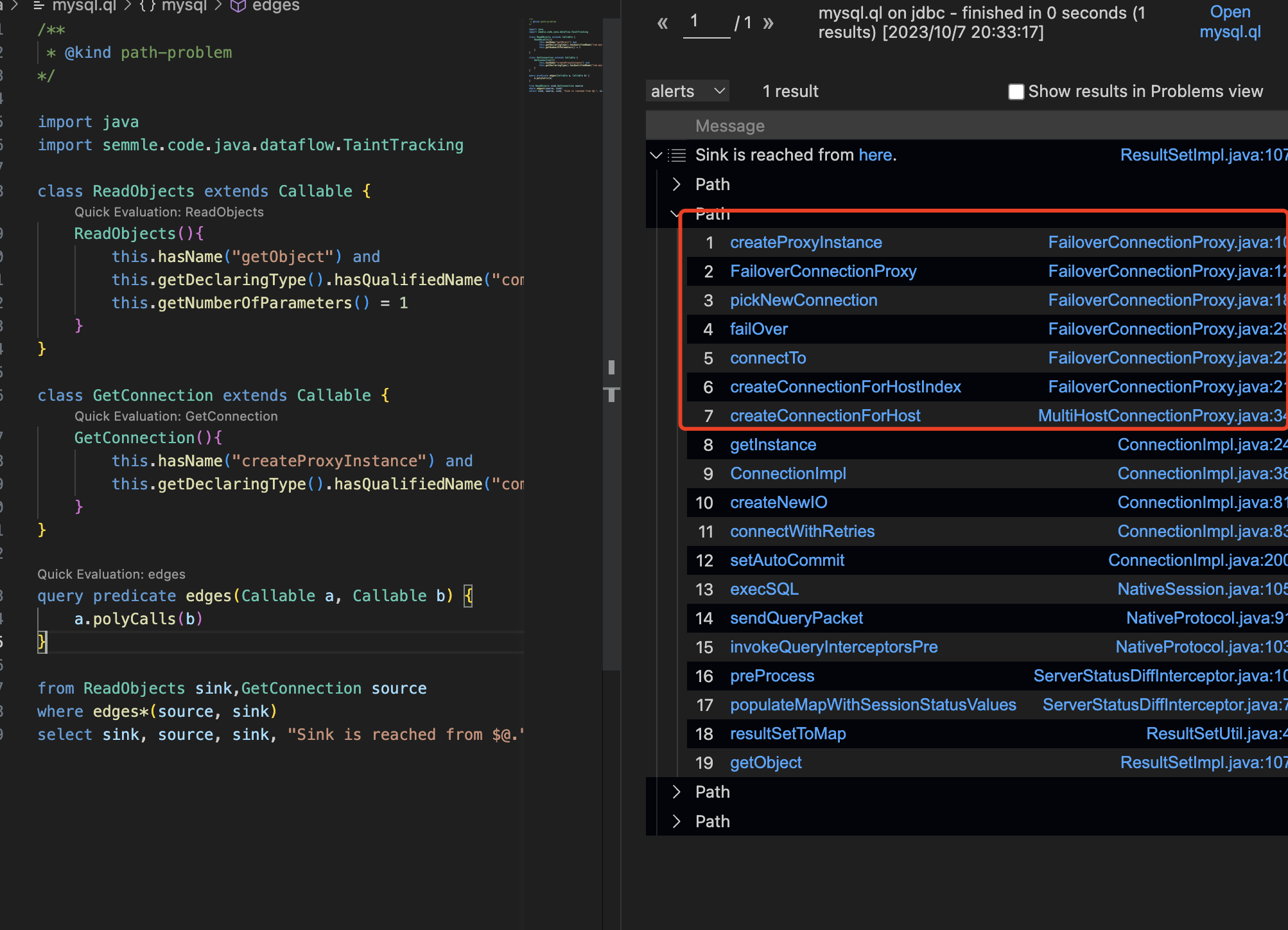Select the getObject path step 19
1288x930 pixels.
click(765, 762)
